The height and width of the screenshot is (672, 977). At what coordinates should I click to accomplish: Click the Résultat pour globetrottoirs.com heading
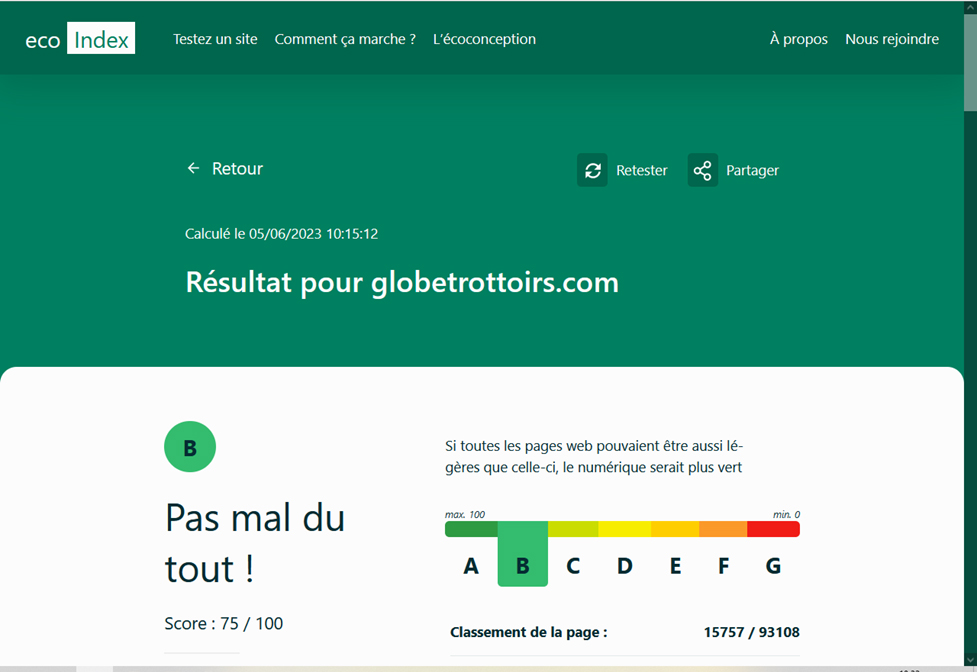click(x=403, y=283)
